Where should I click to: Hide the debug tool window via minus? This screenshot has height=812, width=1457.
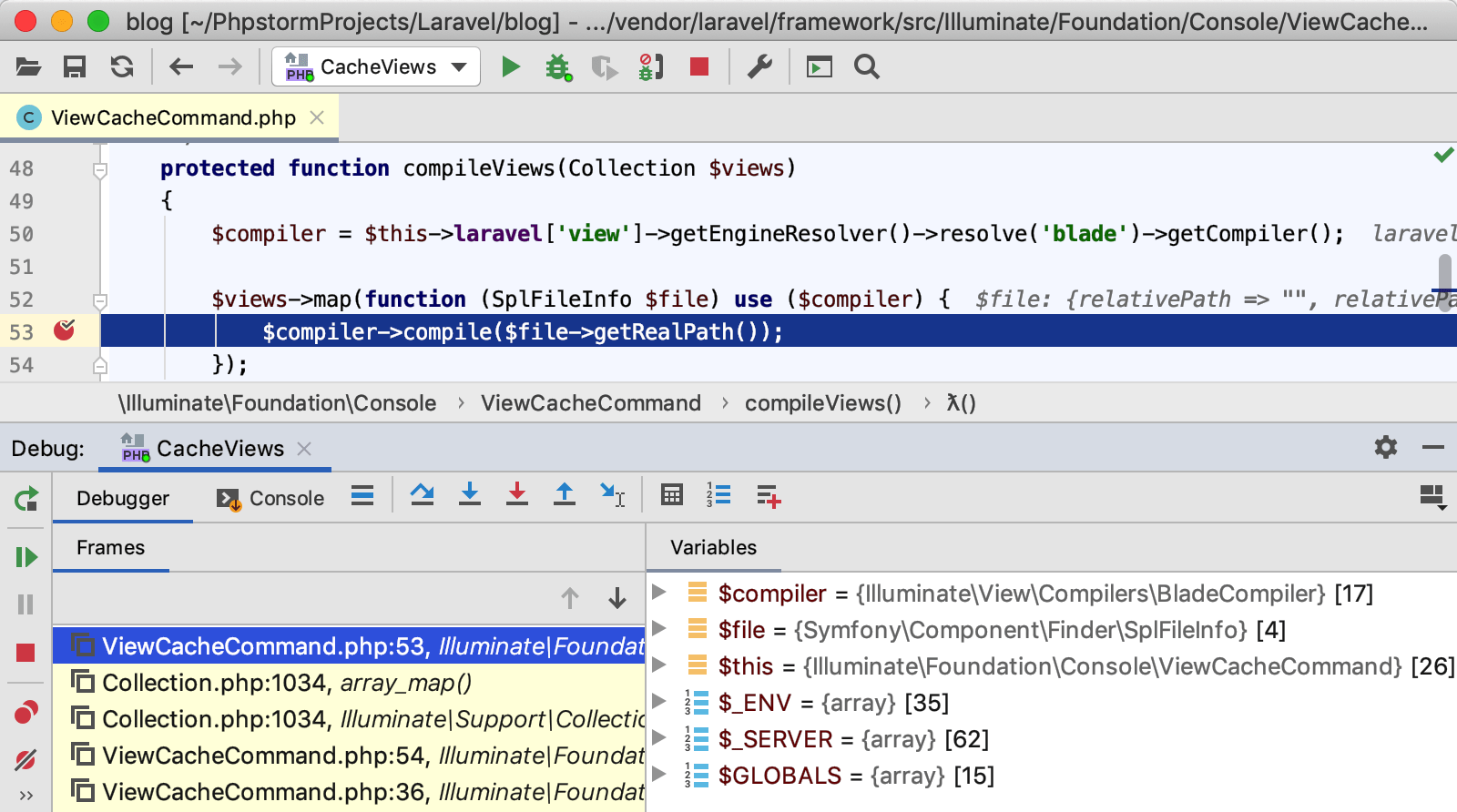coord(1433,447)
